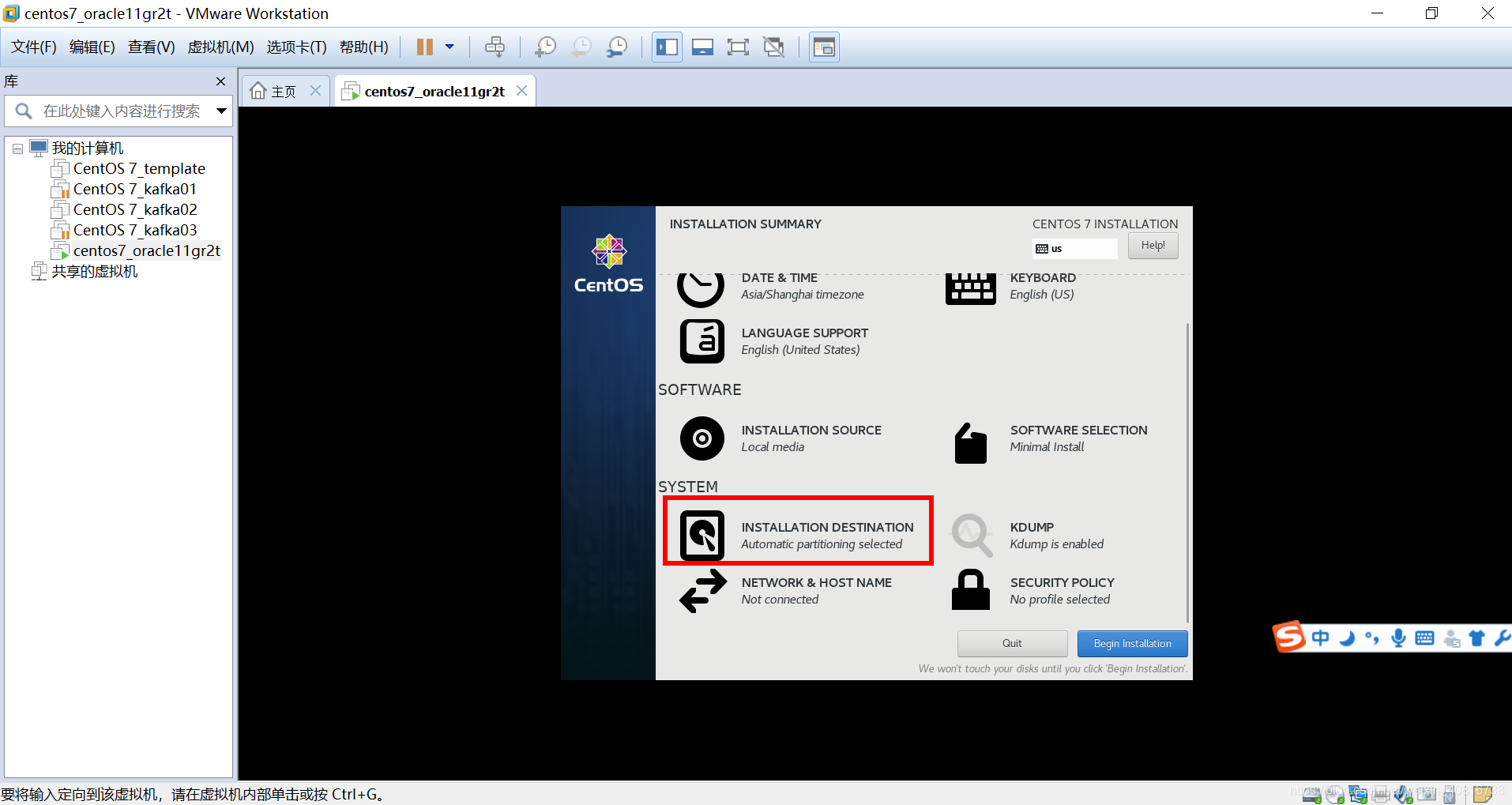
Task: Open Sogou soft keyboard
Action: 1424,638
